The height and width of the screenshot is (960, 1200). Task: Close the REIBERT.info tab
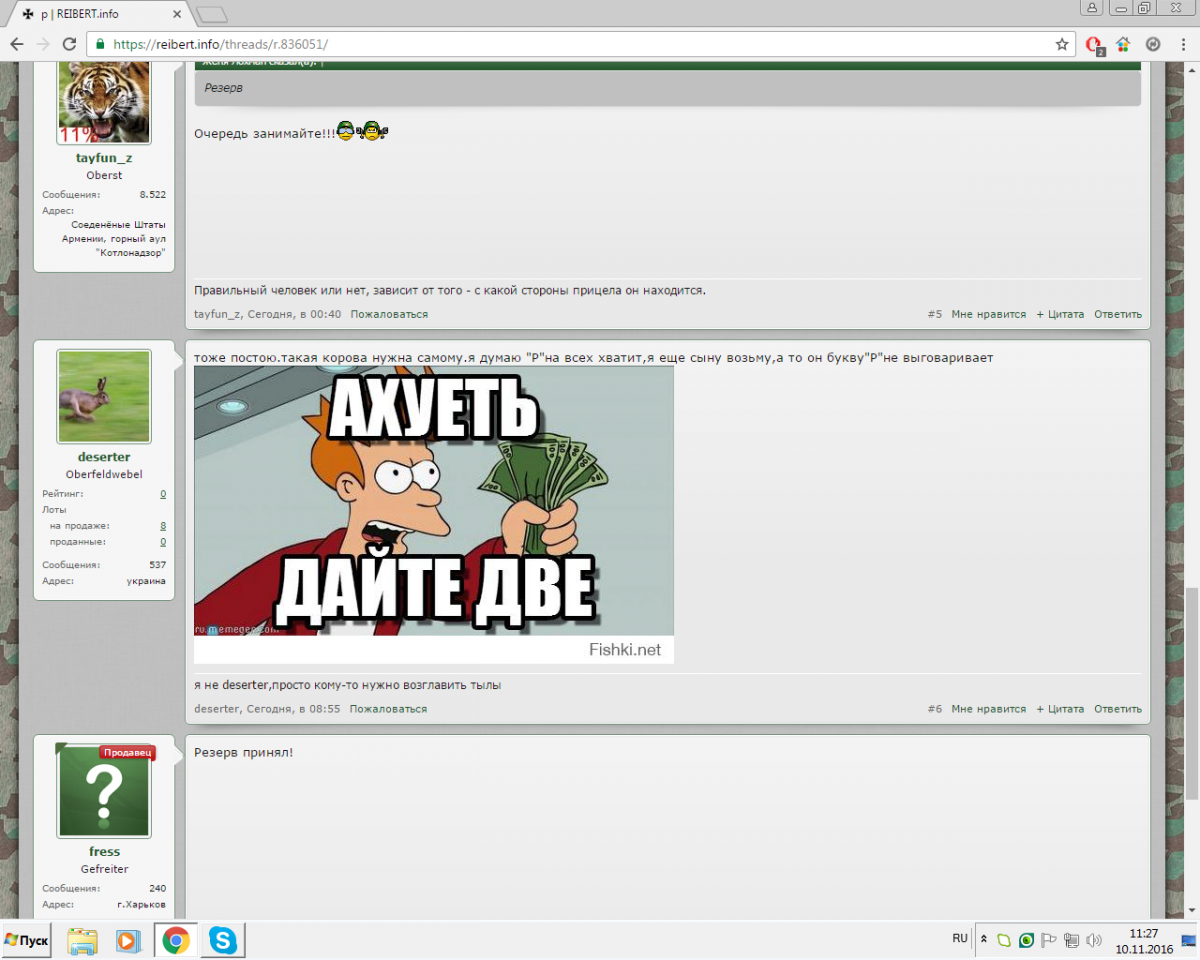tap(177, 15)
